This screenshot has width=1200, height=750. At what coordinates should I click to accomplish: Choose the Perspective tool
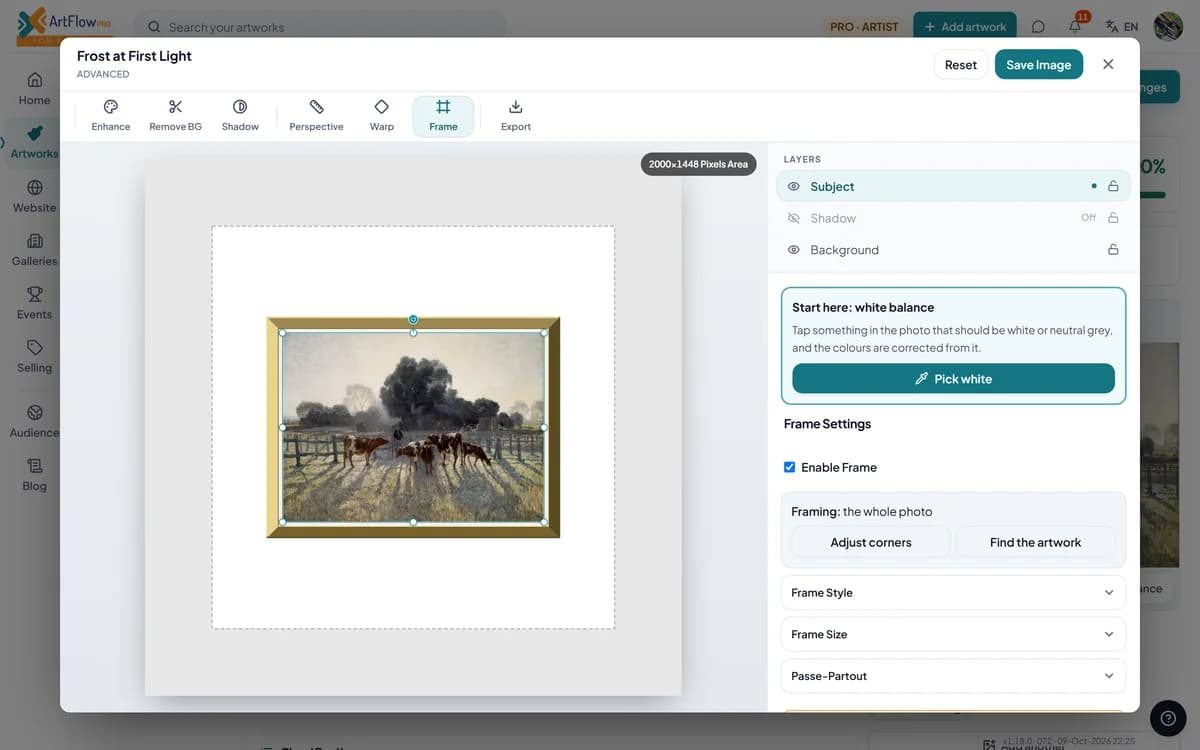pos(316,116)
